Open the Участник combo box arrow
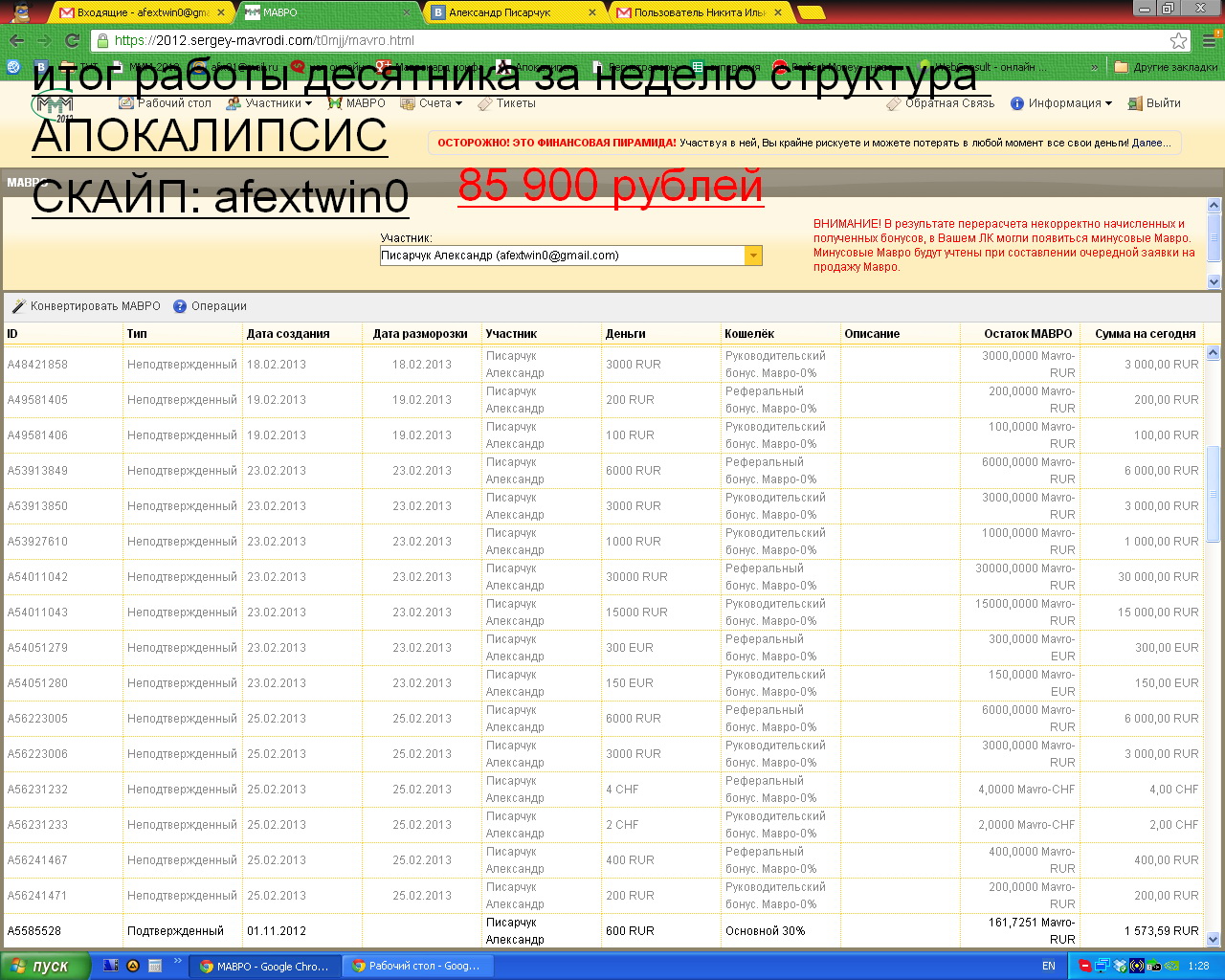Screen dimensions: 1225x980 tap(753, 256)
